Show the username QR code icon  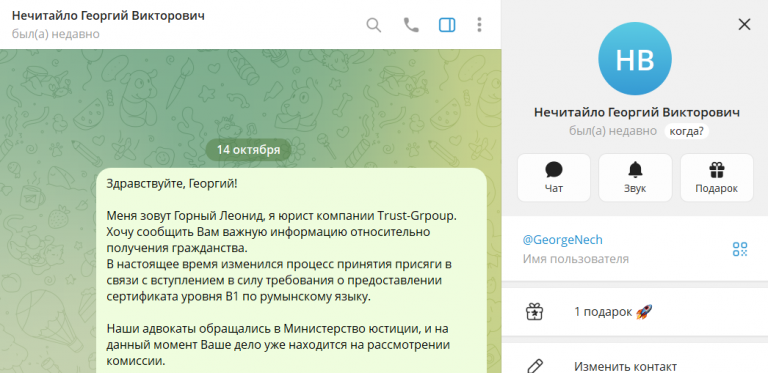740,249
